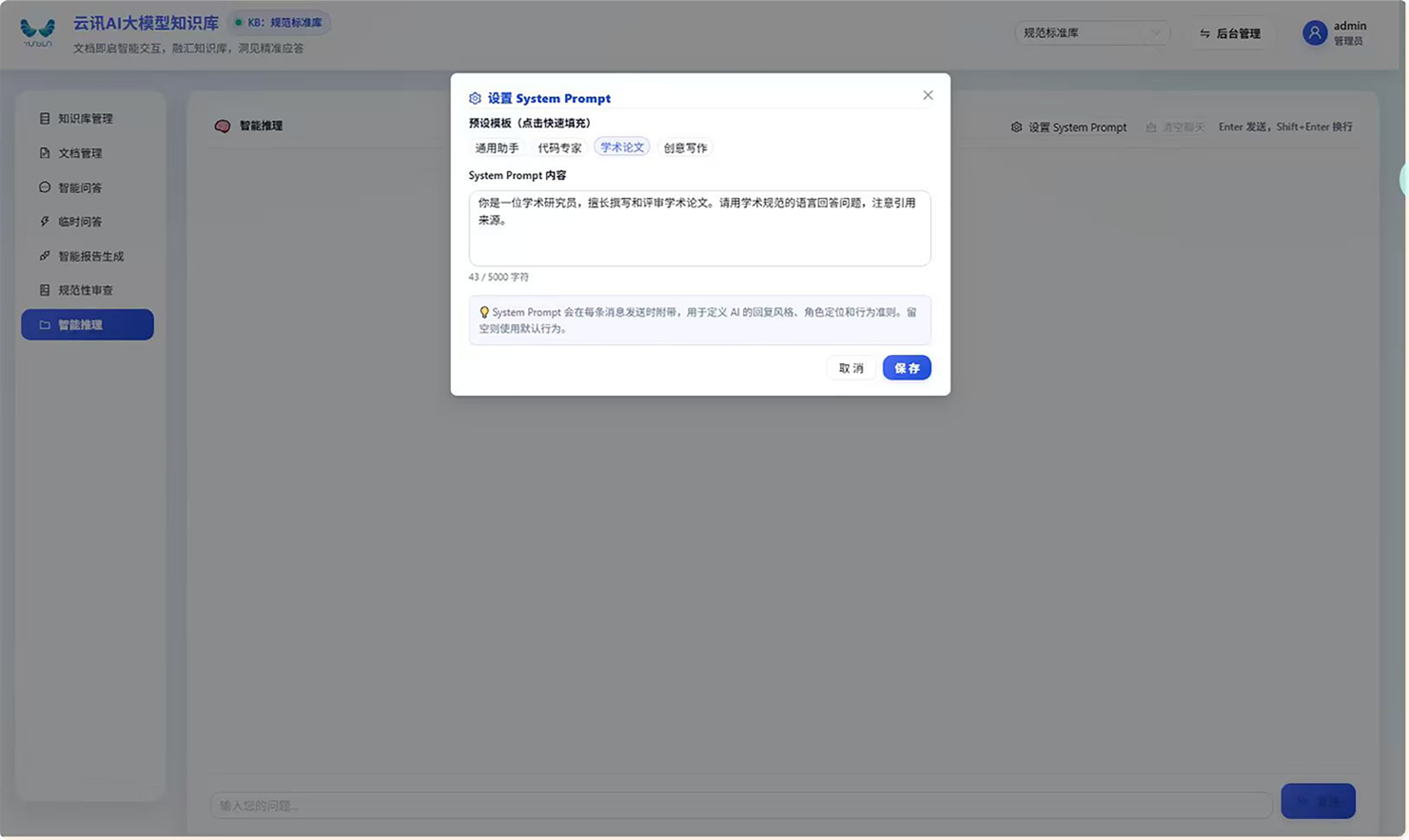Screen dimensions: 1409x840
Task: Click 设置 System Prompt toolbar button
Action: 1068,127
